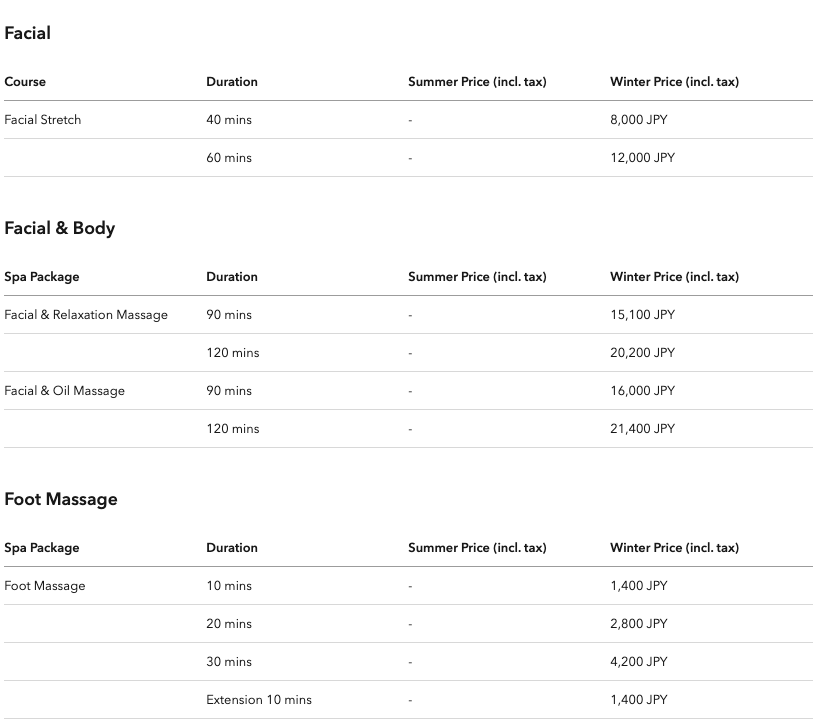819x723 pixels.
Task: Select Facial & Oil Massage package
Action: pyautogui.click(x=65, y=391)
